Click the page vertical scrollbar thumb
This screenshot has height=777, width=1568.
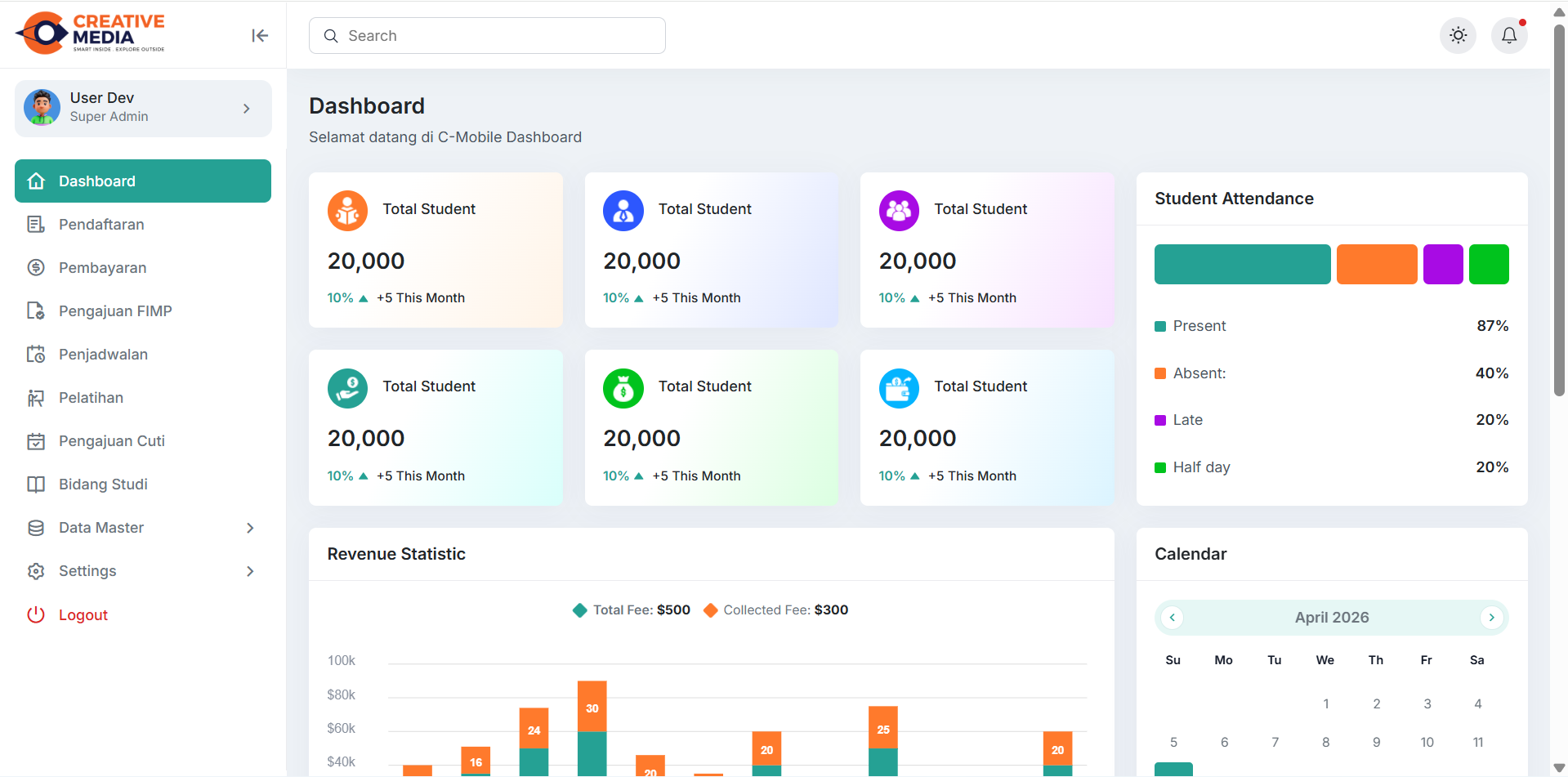1559,210
